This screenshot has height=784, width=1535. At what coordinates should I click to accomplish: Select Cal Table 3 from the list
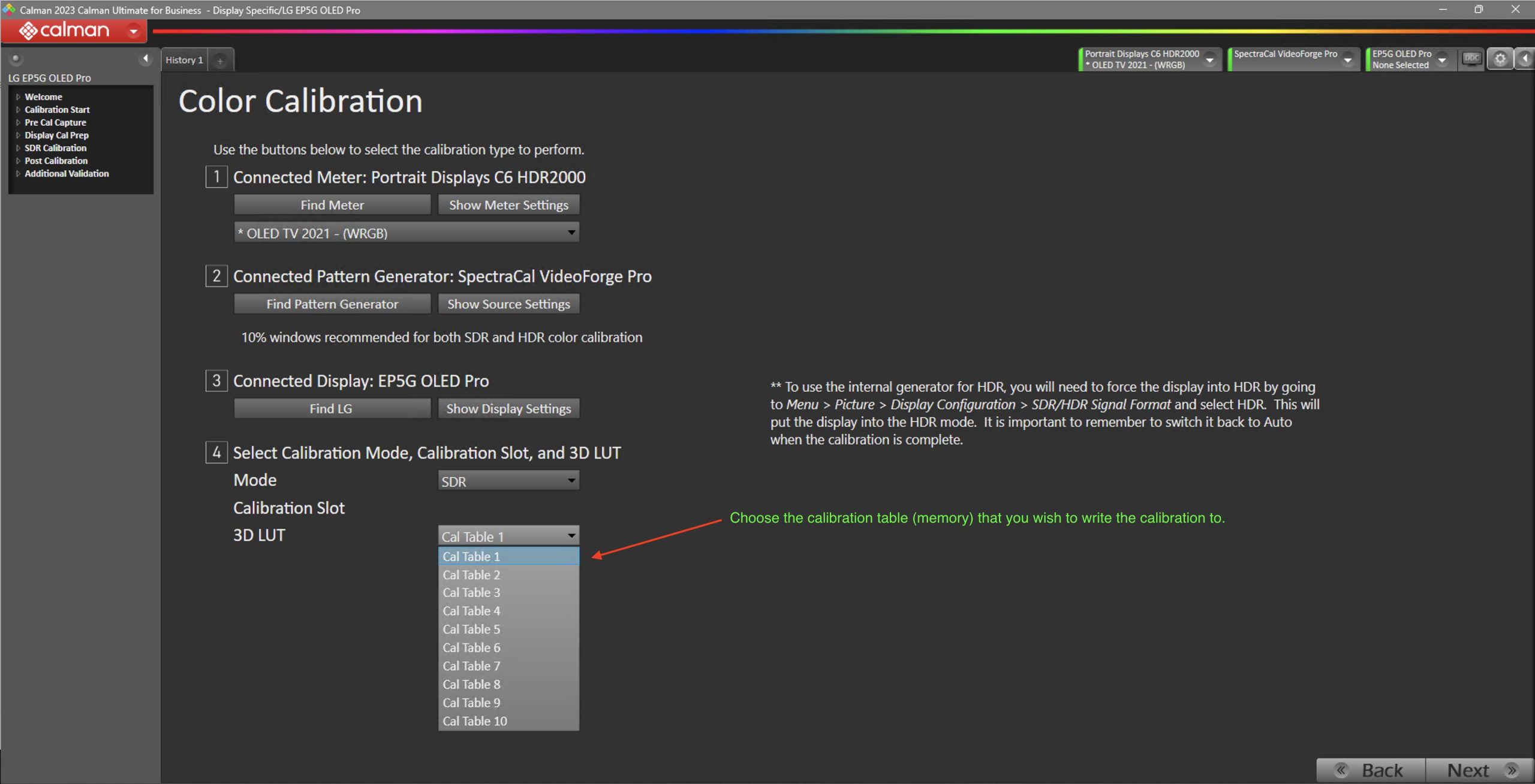[x=508, y=593]
